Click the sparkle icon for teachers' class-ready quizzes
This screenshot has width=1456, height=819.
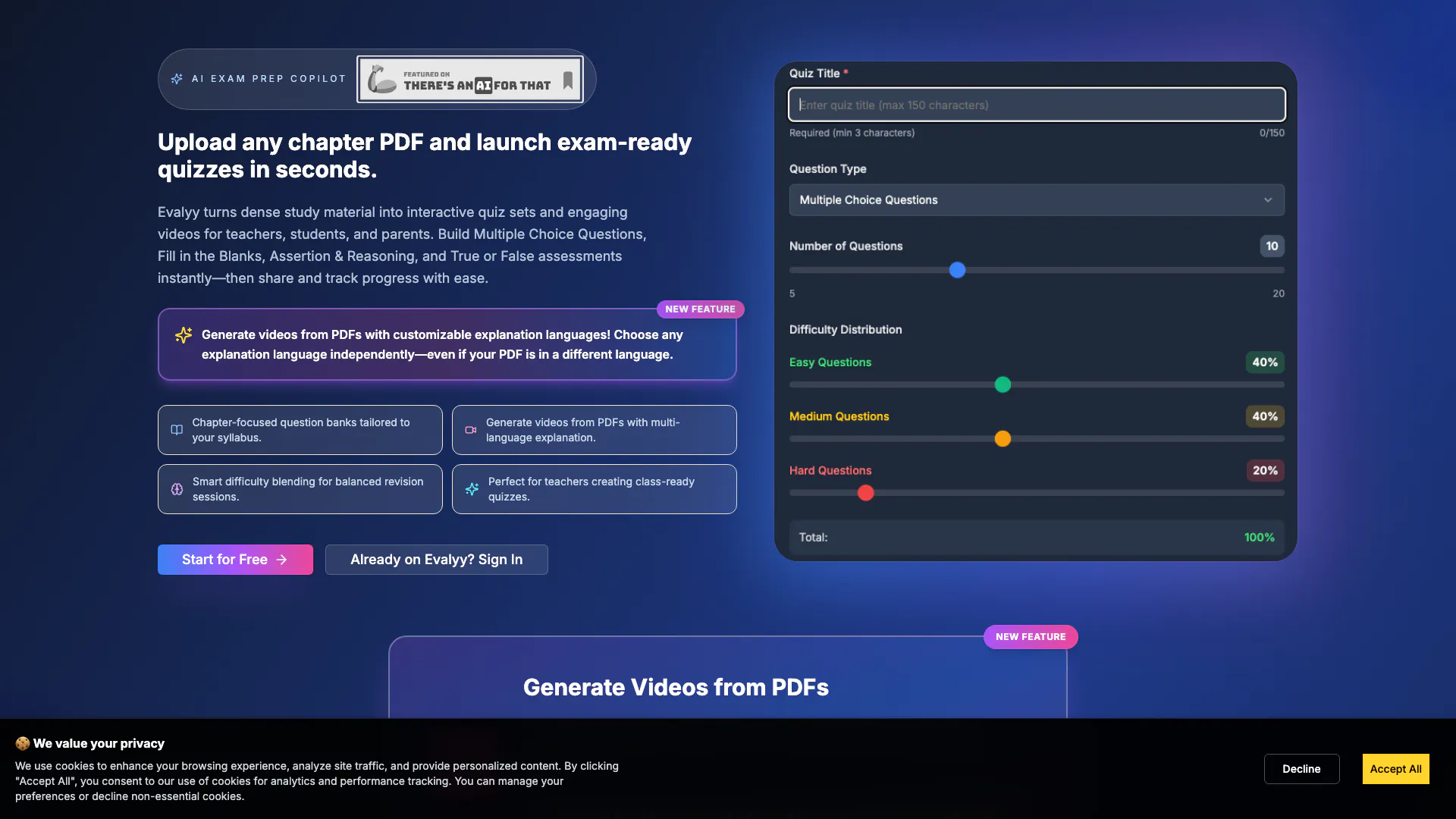(472, 489)
